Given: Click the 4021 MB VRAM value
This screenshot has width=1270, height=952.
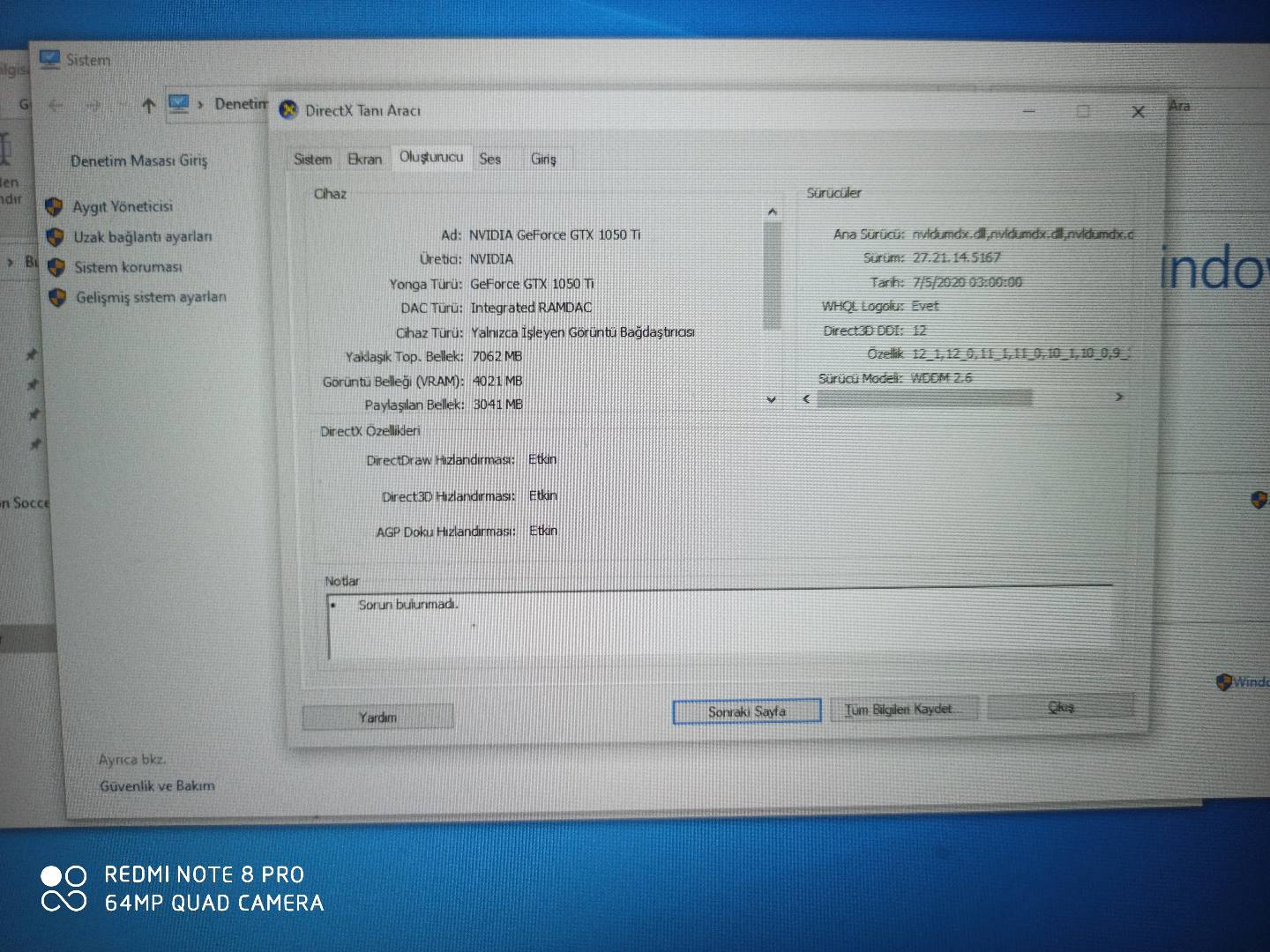Looking at the screenshot, I should click(497, 381).
